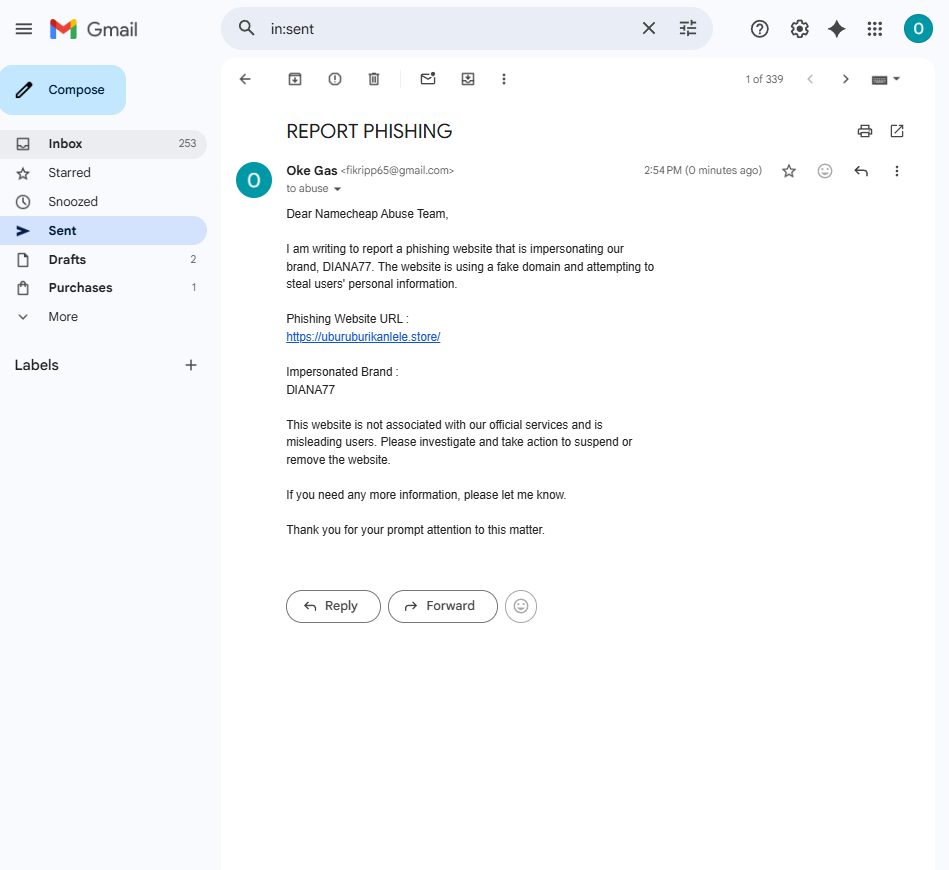Viewport: 949px width, 870px height.
Task: Click the search field containing in:sent
Action: click(x=451, y=28)
